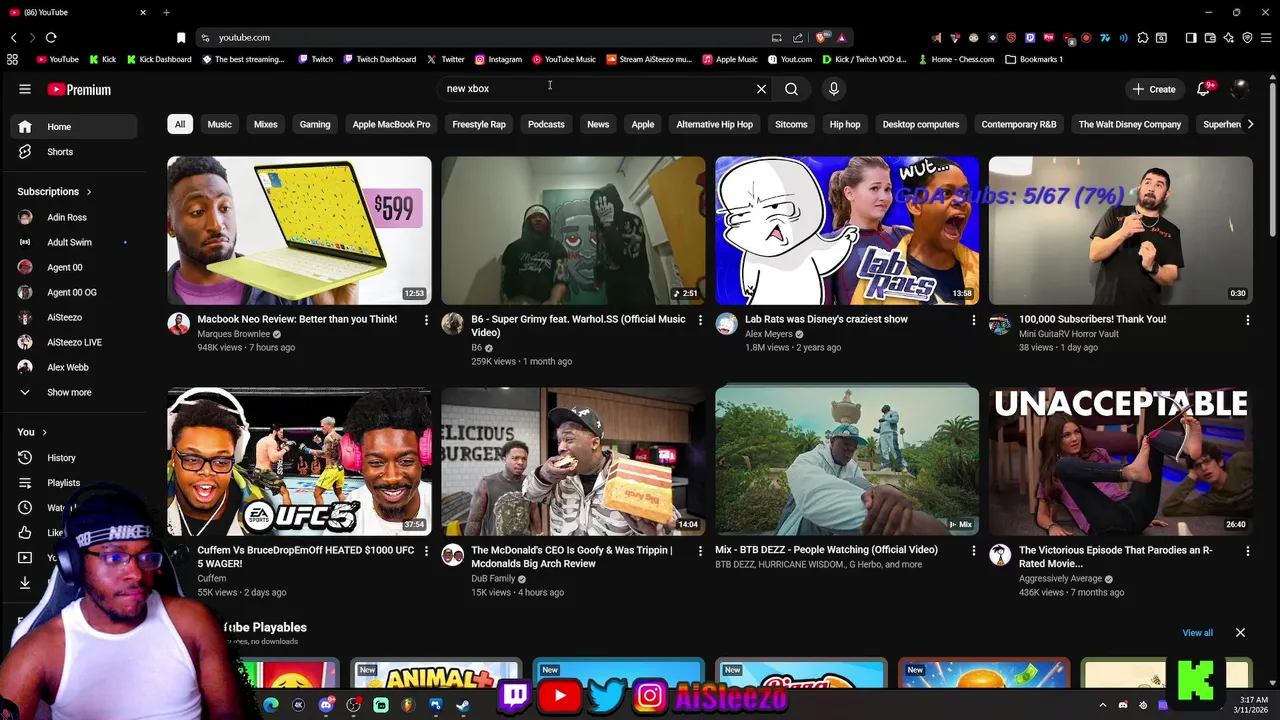Open more options for Victorious Episode video

pyautogui.click(x=1247, y=551)
